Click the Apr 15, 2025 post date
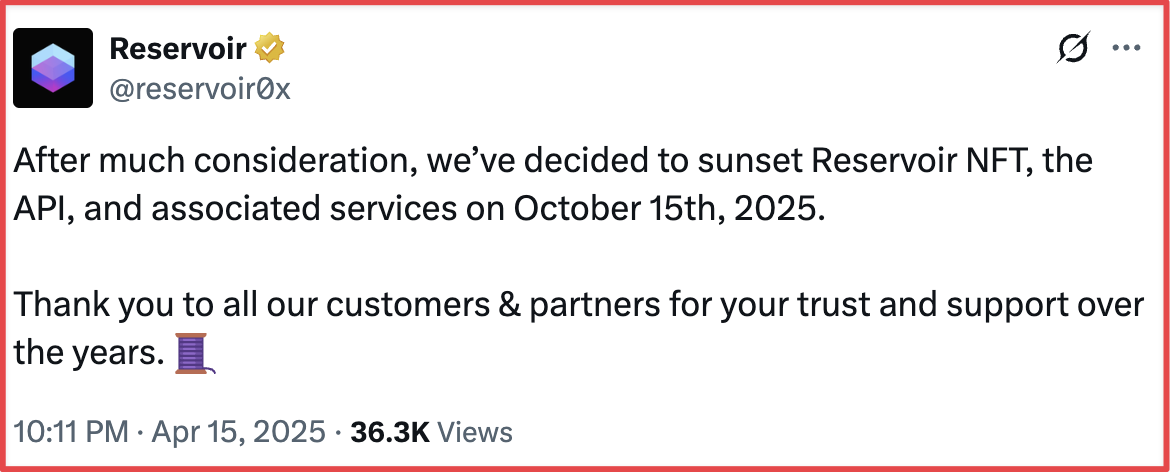Viewport: 1170px width, 472px height. [239, 432]
